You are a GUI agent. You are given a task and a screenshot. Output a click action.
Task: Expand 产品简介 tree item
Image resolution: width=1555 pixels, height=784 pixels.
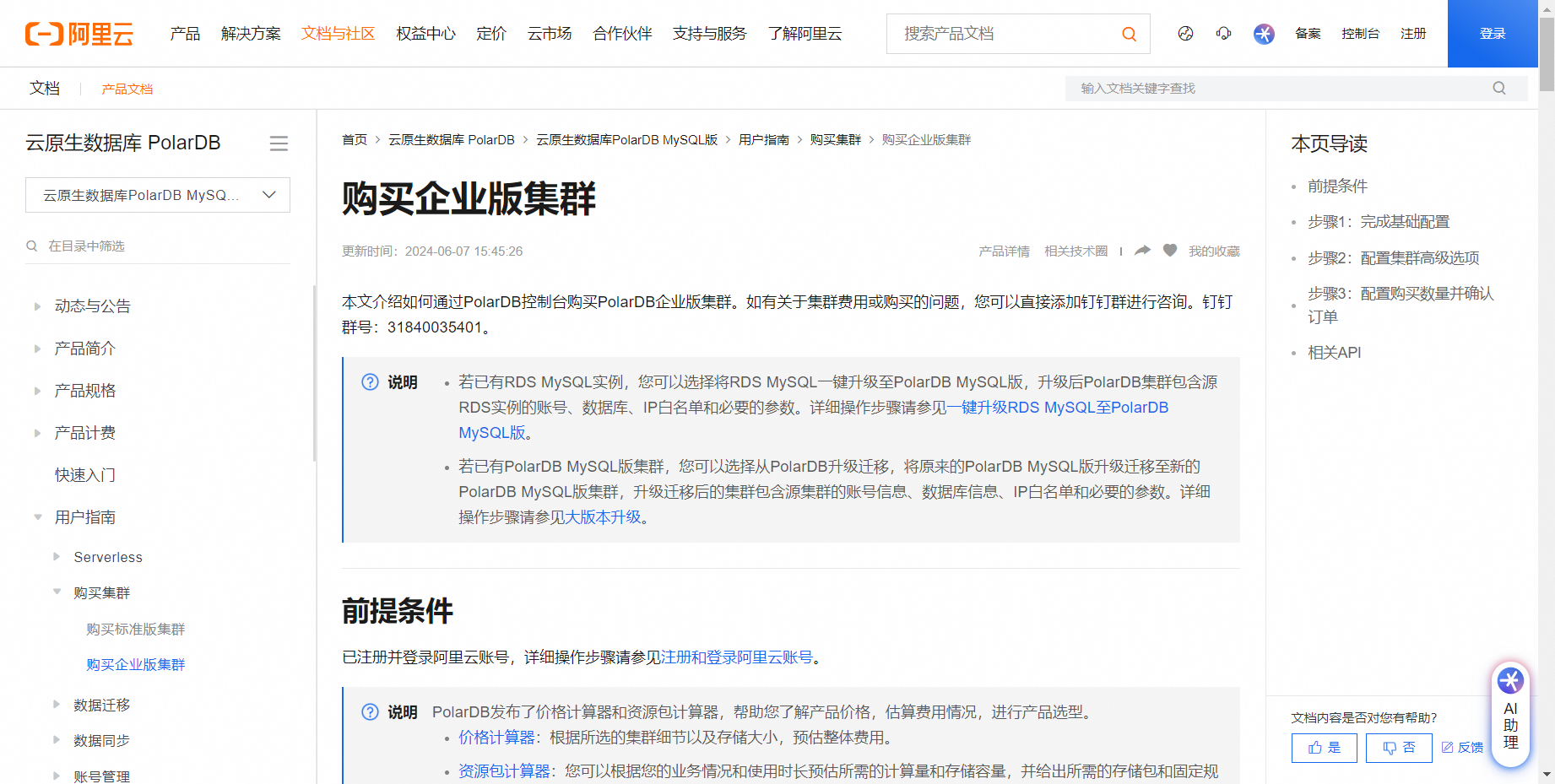(37, 349)
